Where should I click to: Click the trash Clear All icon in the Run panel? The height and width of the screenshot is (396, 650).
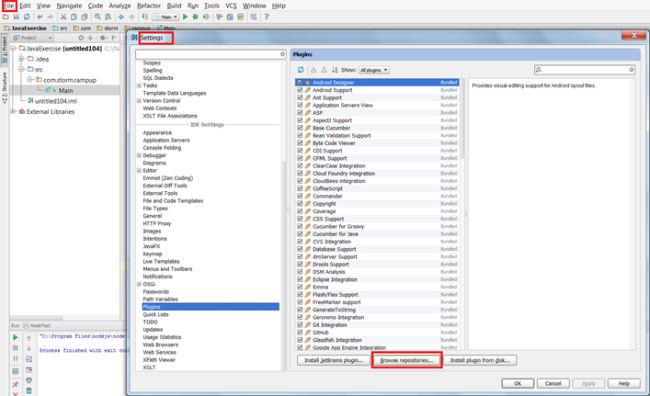tap(29, 390)
